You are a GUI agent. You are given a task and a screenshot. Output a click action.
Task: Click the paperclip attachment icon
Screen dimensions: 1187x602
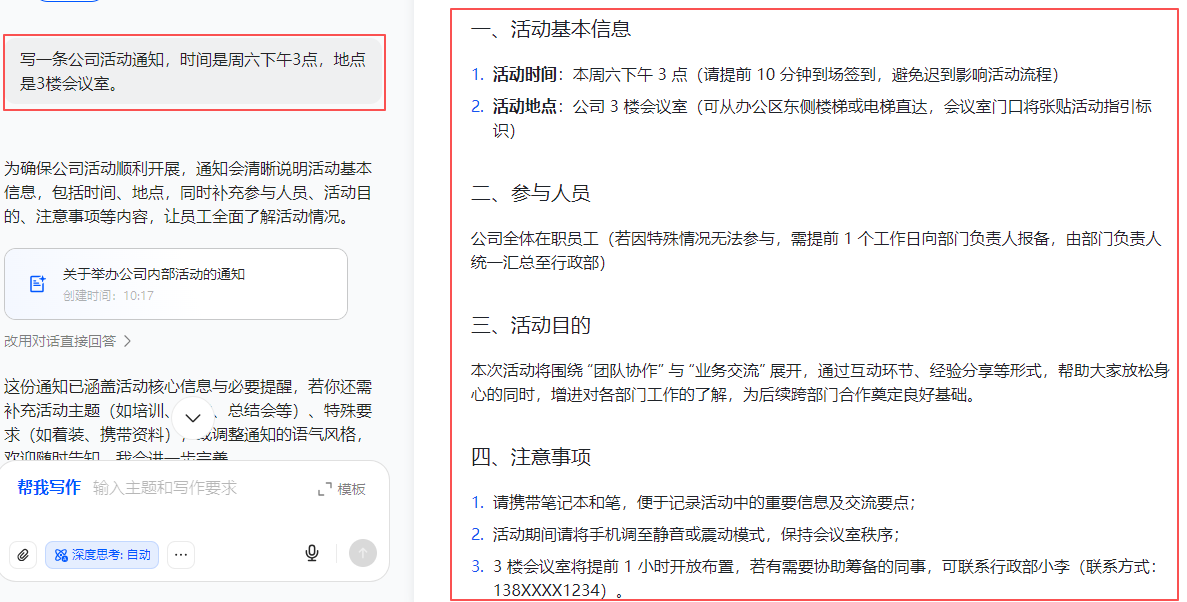pyautogui.click(x=23, y=554)
